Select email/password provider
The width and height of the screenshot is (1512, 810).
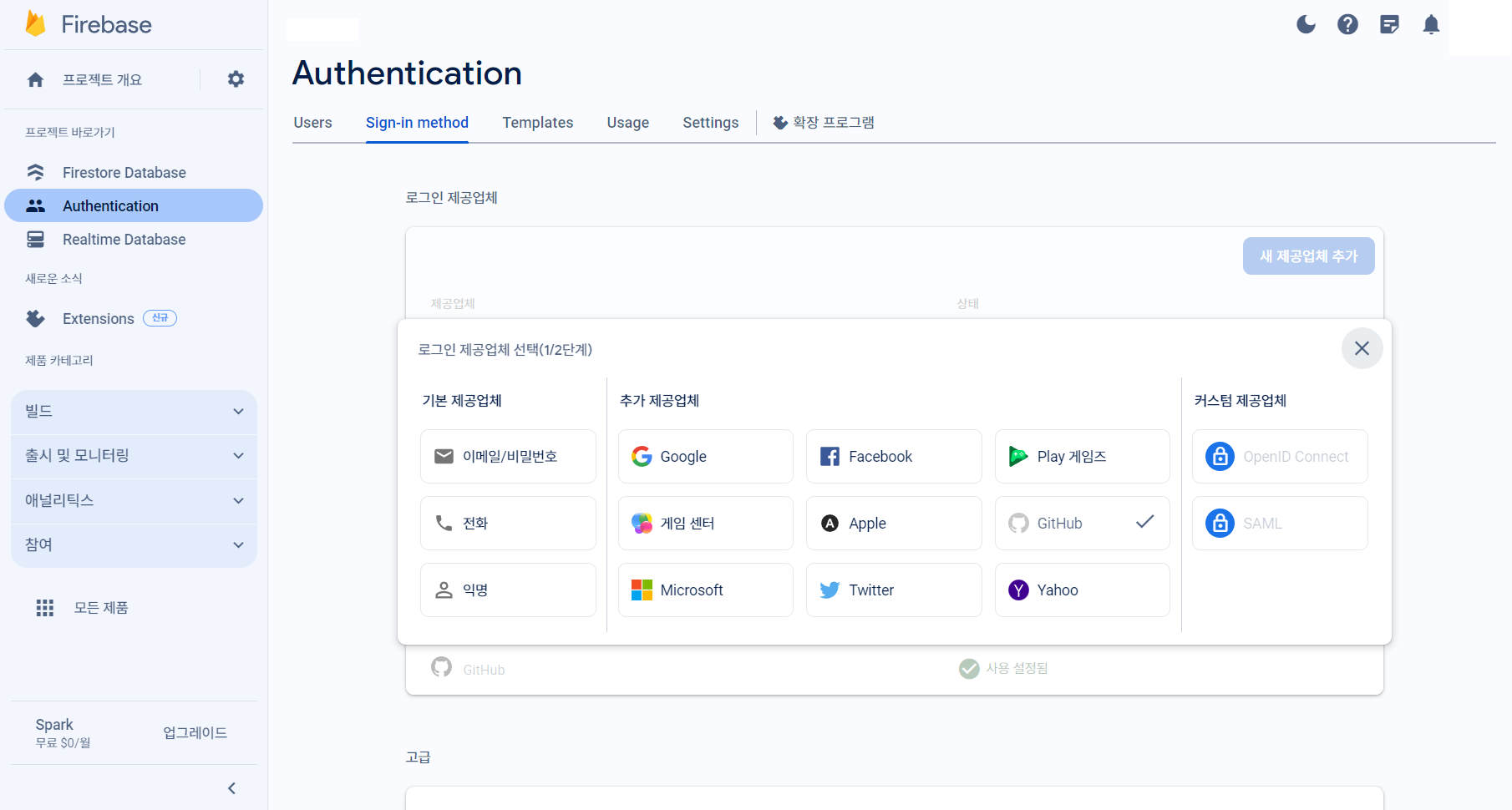508,456
